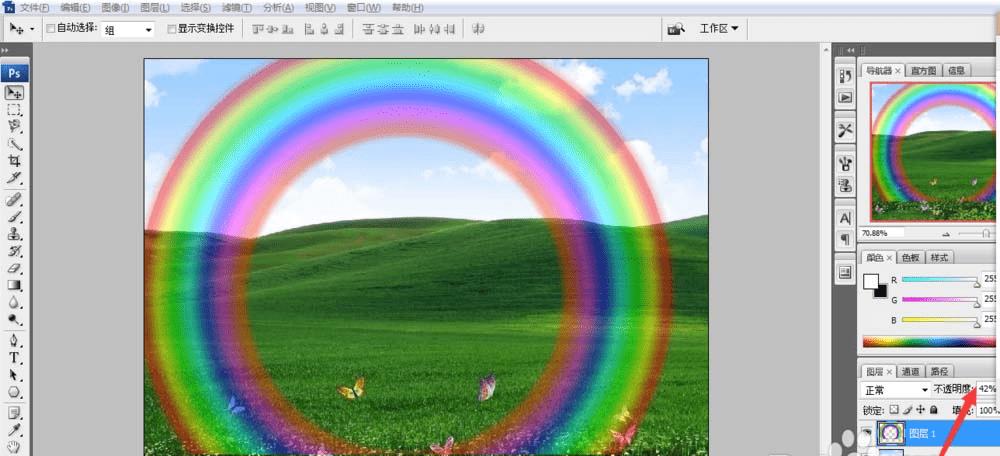
Task: Select the Path Selection tool
Action: click(x=15, y=375)
